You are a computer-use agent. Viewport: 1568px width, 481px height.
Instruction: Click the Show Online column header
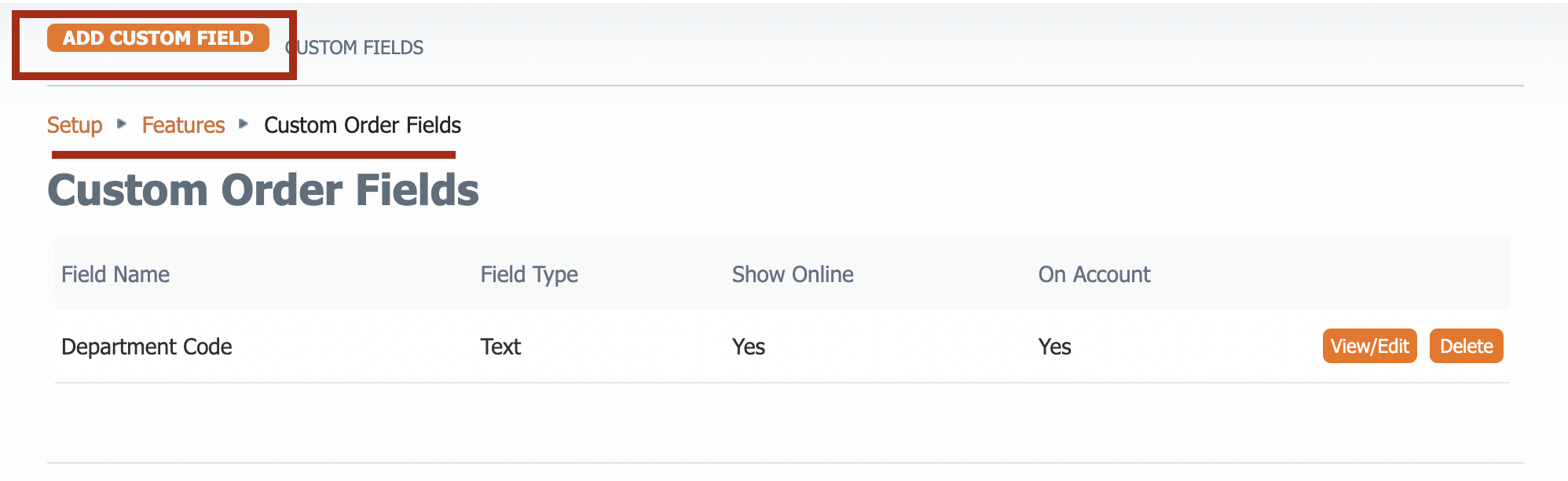click(x=792, y=274)
